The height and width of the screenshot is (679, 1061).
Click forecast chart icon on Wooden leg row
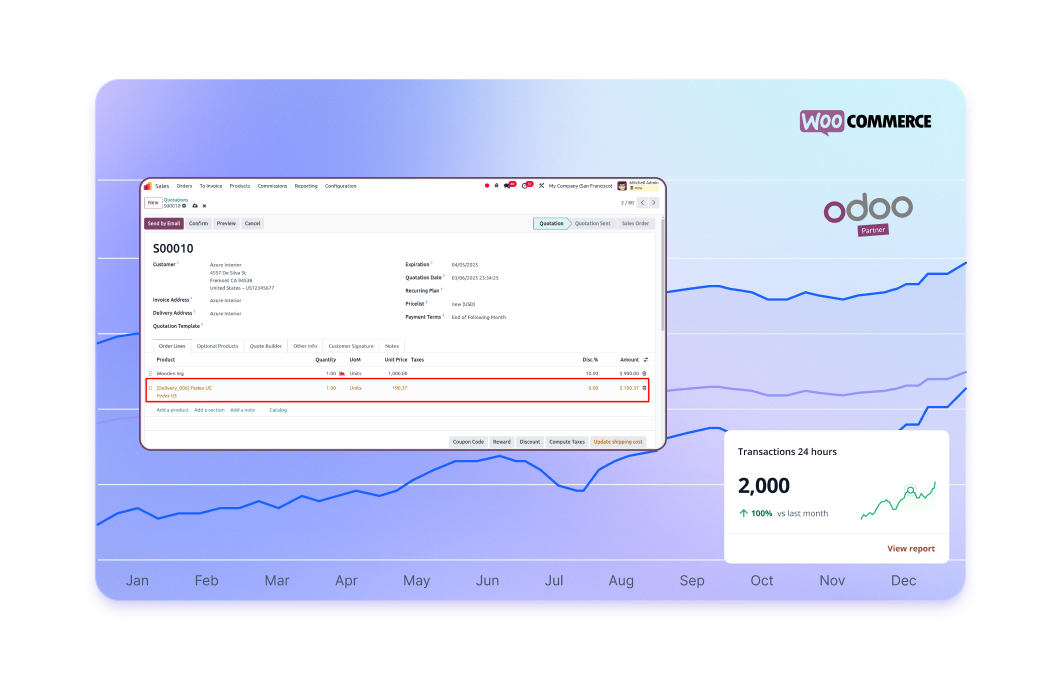pyautogui.click(x=342, y=374)
